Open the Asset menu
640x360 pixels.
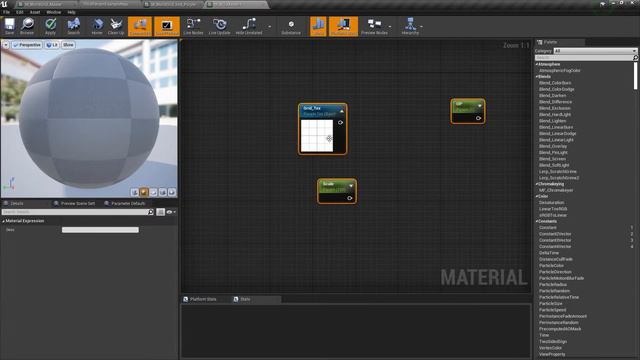point(35,12)
